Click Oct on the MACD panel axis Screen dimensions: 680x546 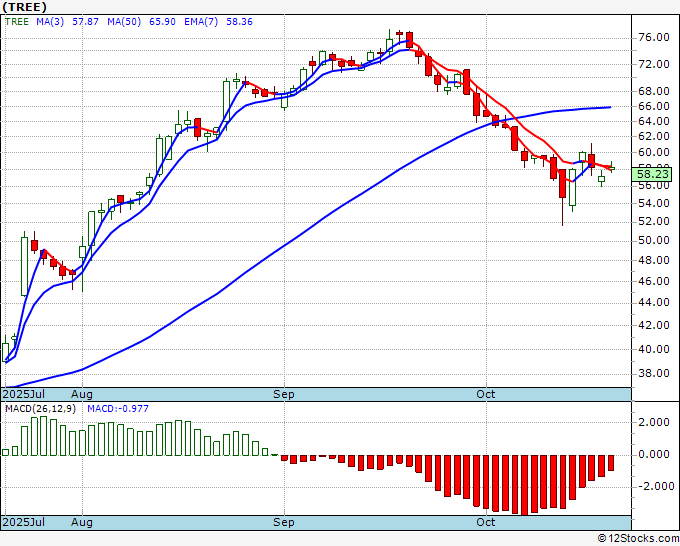[x=485, y=522]
